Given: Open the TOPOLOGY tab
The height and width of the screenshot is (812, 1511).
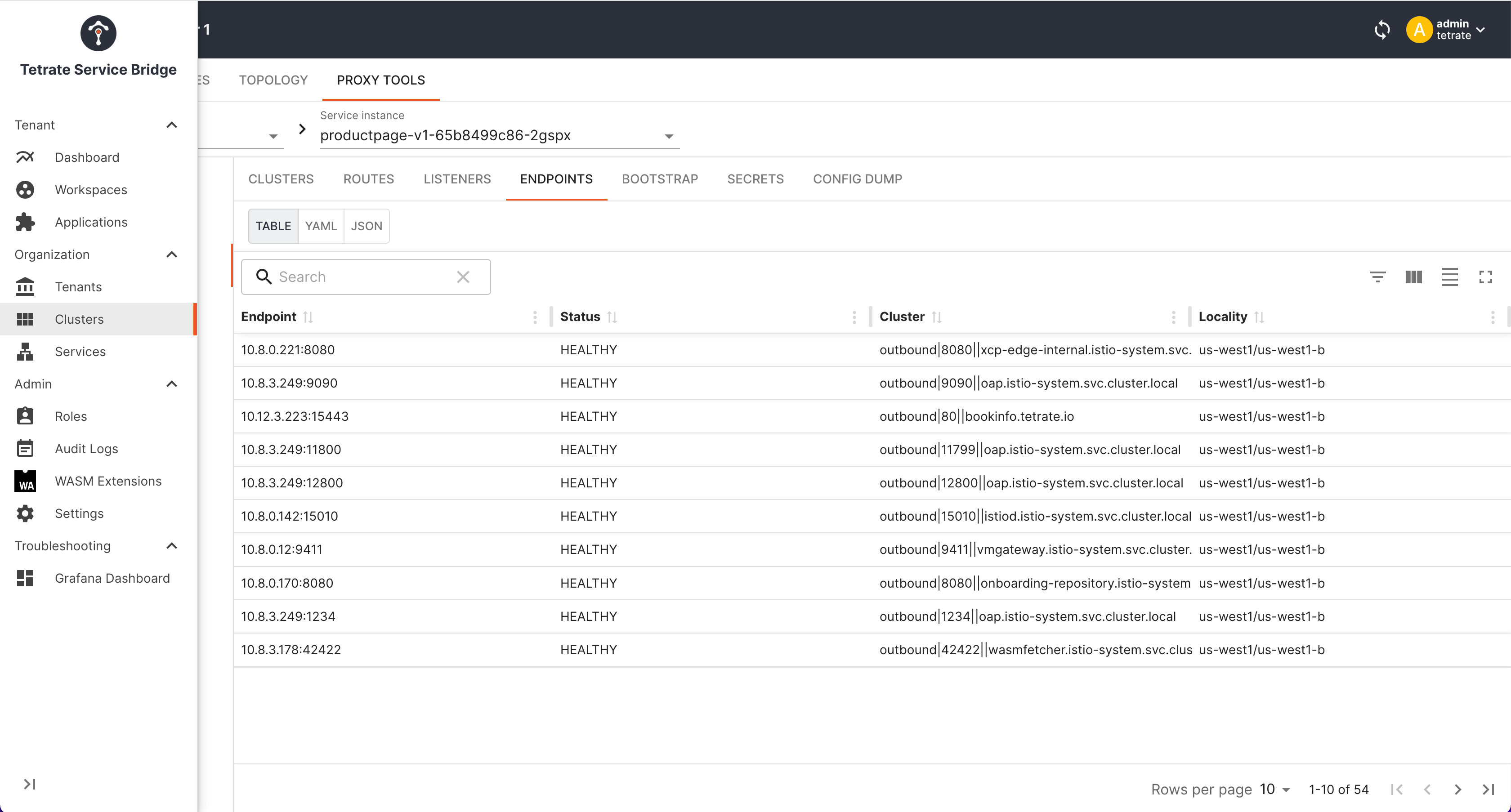Looking at the screenshot, I should 273,80.
